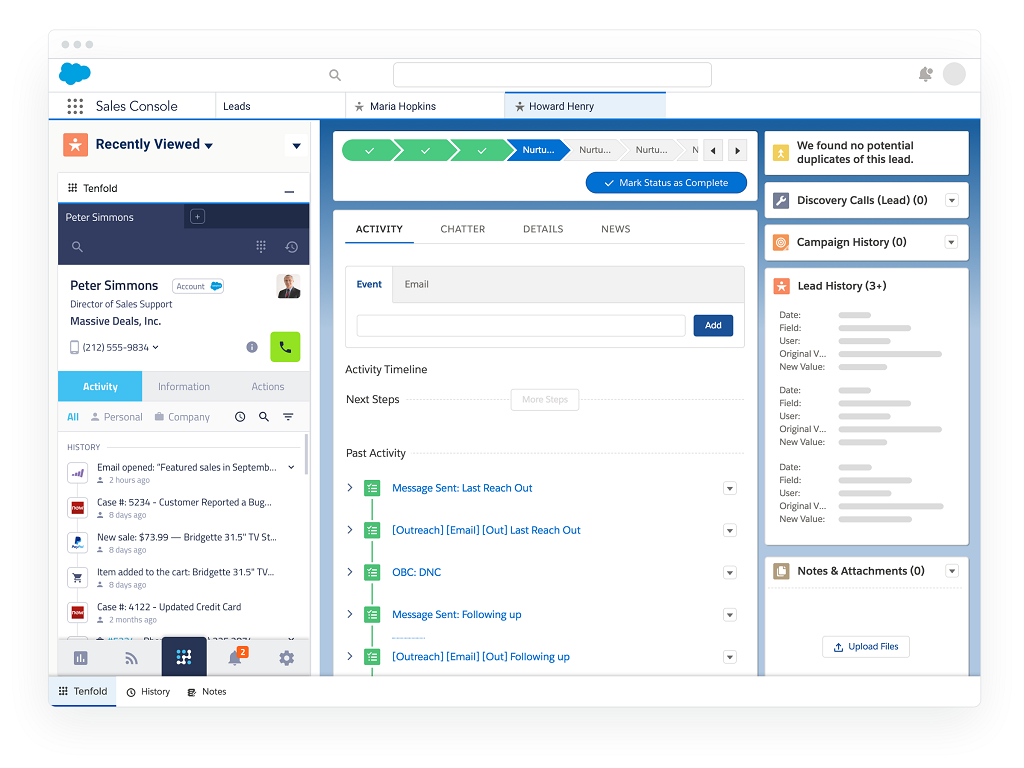
Task: Filter activity history by Personal
Action: click(x=116, y=417)
